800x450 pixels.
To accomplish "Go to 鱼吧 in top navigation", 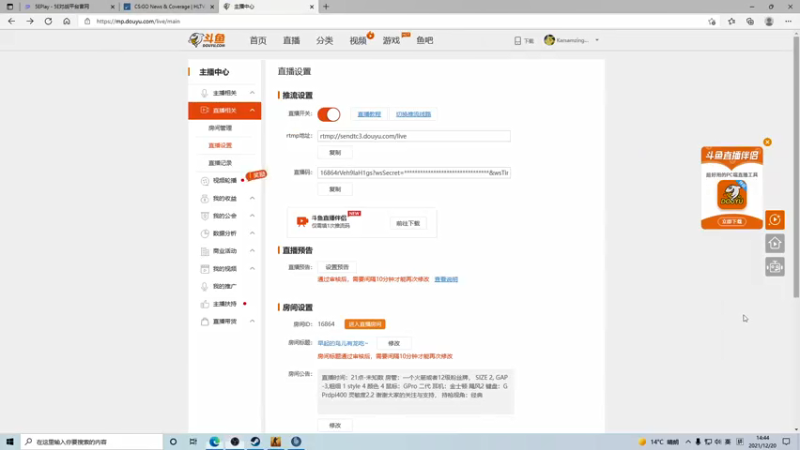I will 424,40.
